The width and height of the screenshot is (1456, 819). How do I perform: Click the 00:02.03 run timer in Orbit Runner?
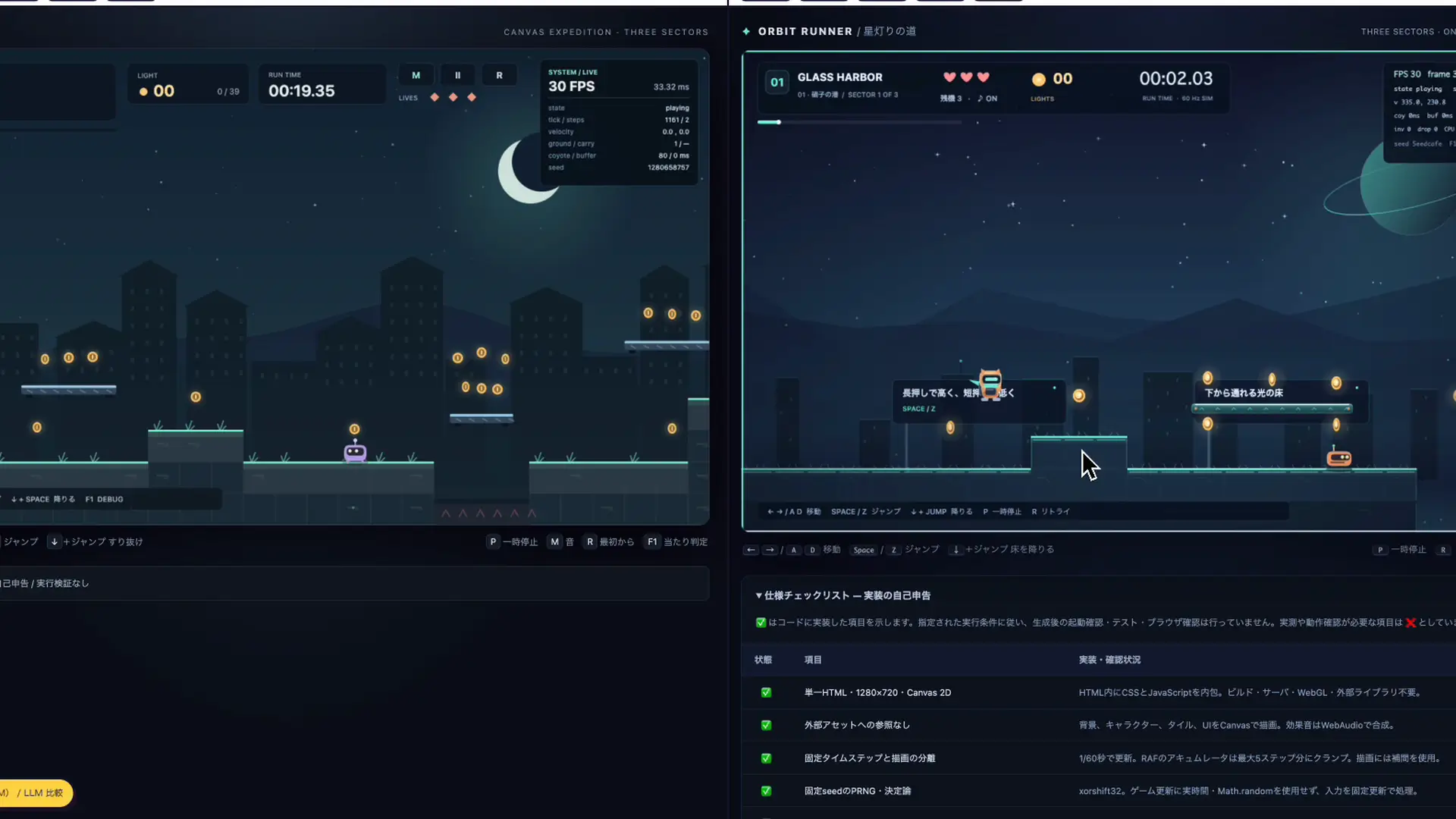pos(1175,78)
